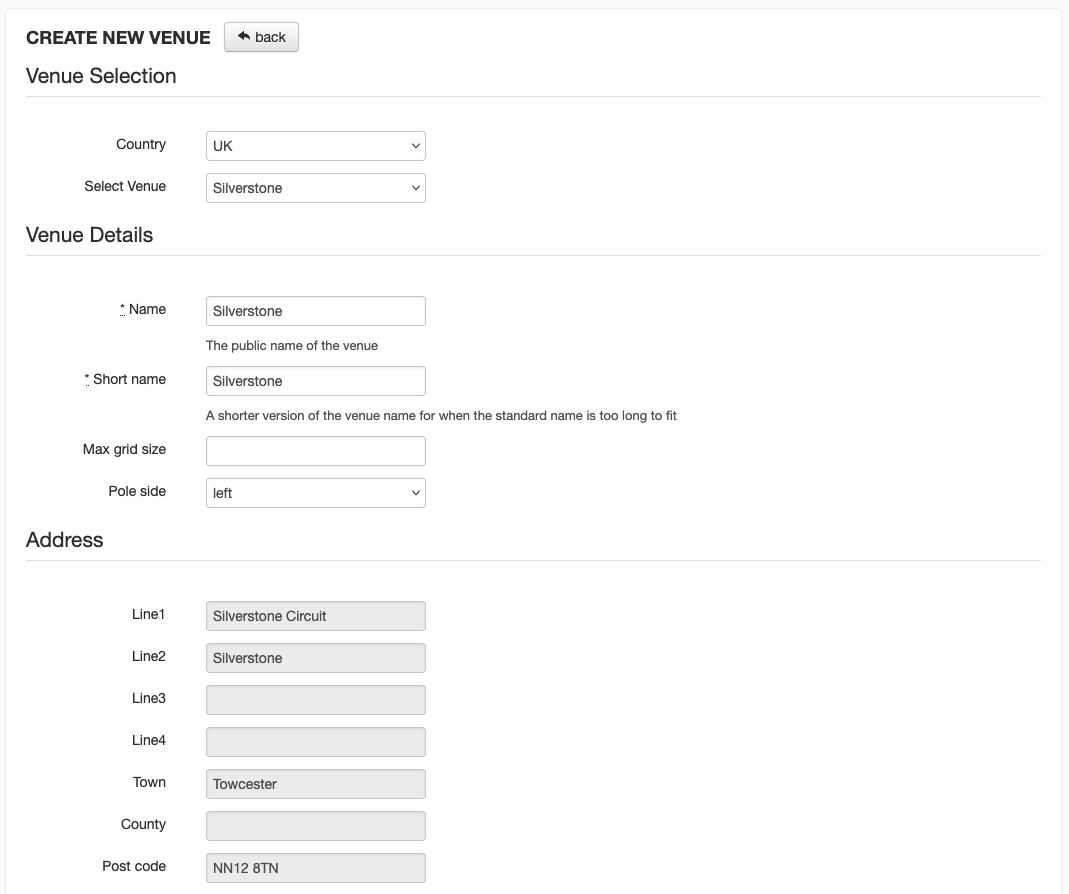Click the Address section heading

[65, 539]
